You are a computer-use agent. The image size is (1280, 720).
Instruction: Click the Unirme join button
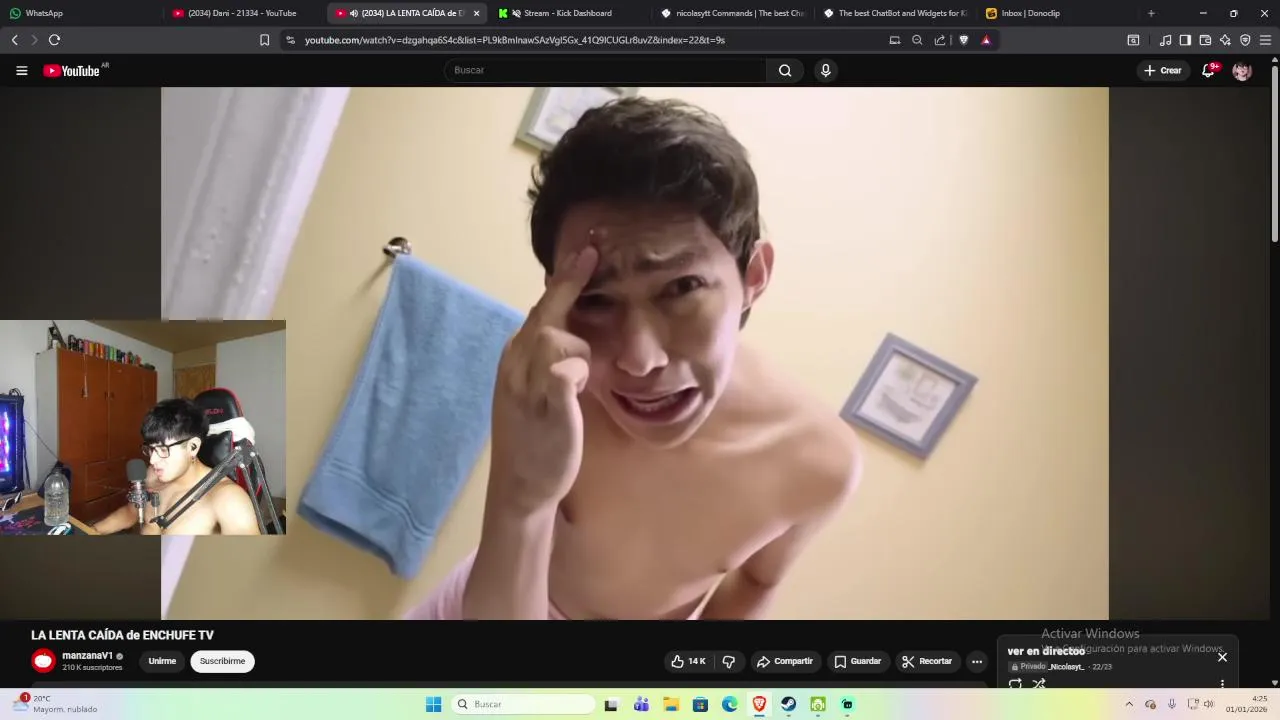[x=162, y=661]
